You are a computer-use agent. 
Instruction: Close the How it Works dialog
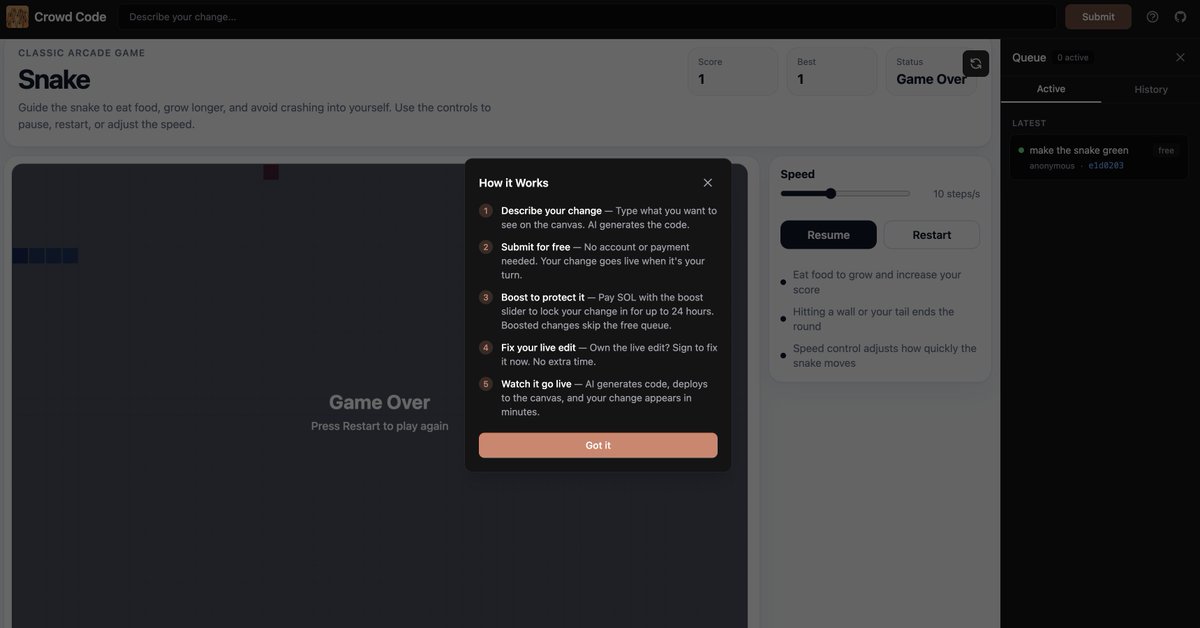click(x=708, y=183)
